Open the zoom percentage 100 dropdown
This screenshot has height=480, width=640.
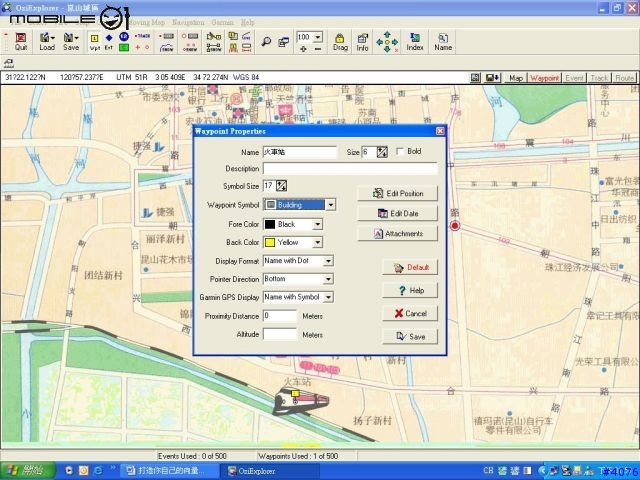318,38
